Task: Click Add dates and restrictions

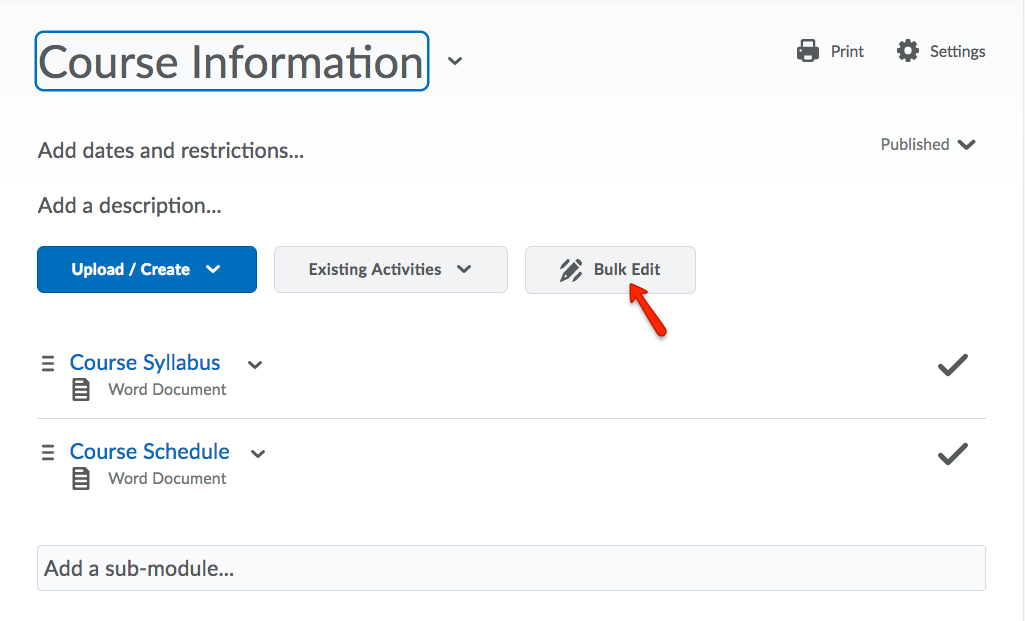Action: (171, 151)
